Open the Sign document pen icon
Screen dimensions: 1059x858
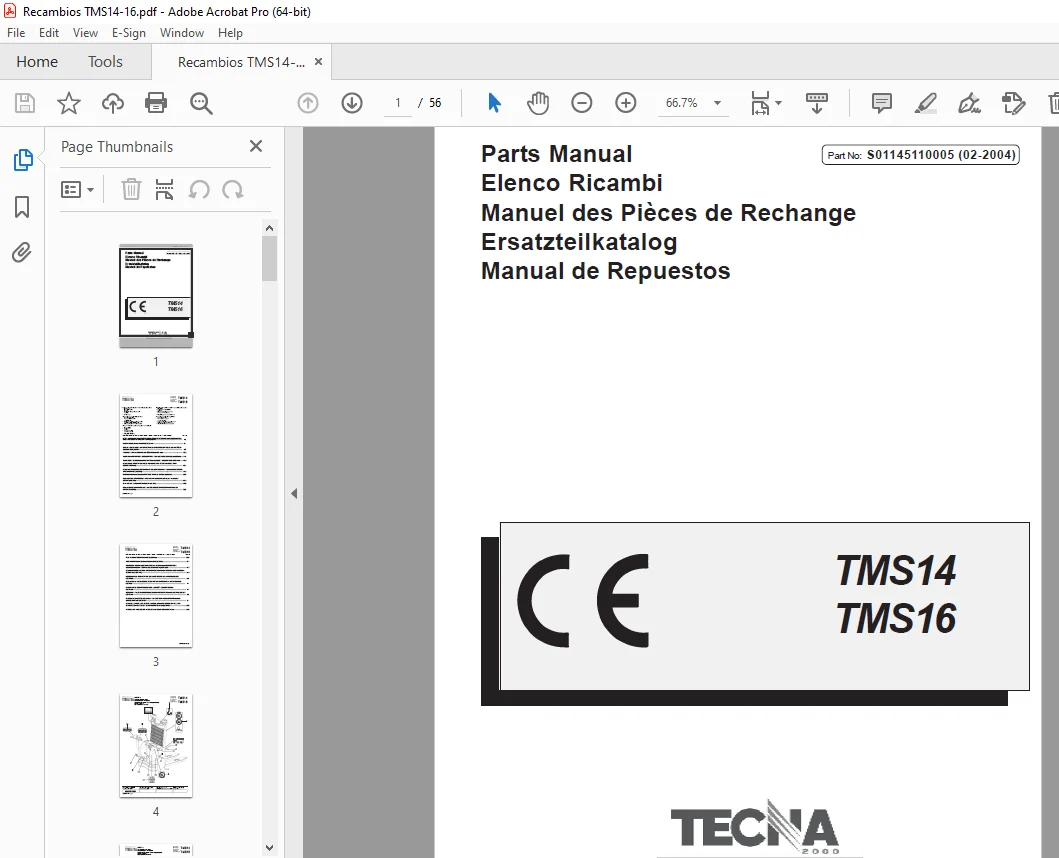tap(969, 103)
